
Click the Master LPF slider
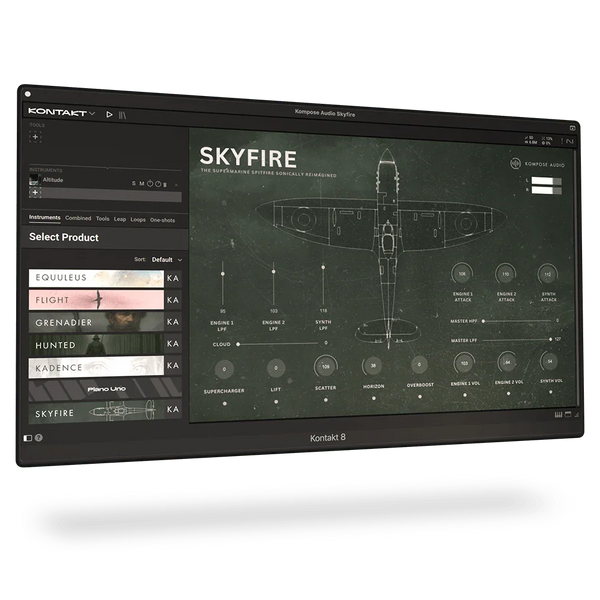(x=517, y=339)
